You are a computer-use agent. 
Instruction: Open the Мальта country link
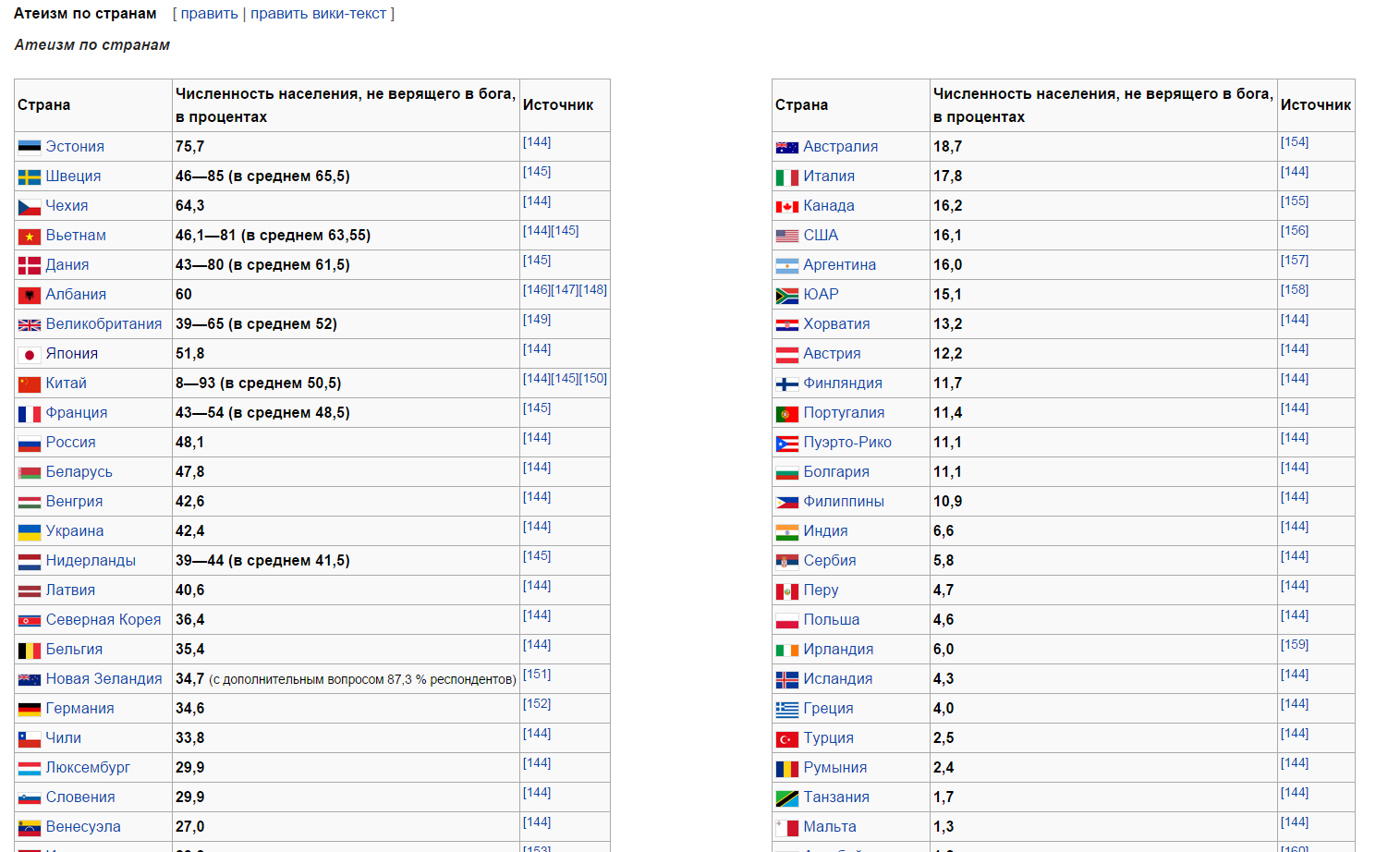click(830, 827)
